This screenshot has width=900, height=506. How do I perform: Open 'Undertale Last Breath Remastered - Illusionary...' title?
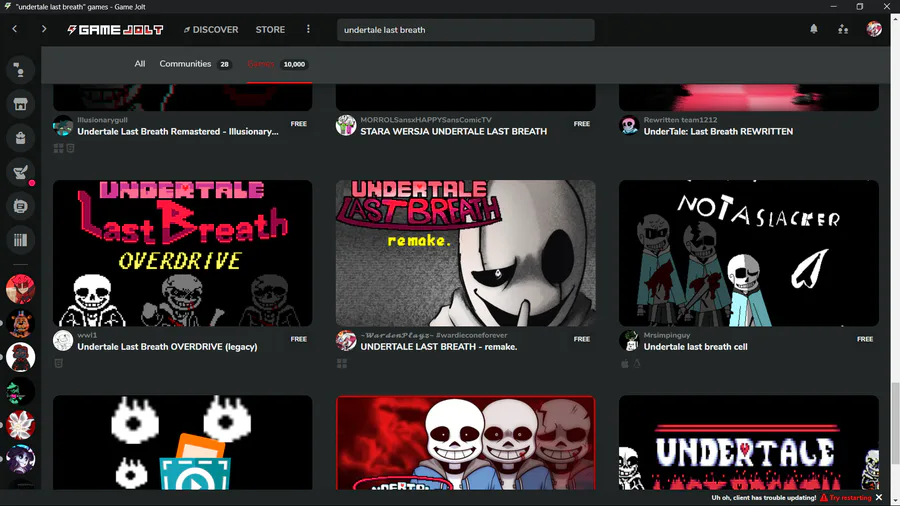tap(178, 131)
